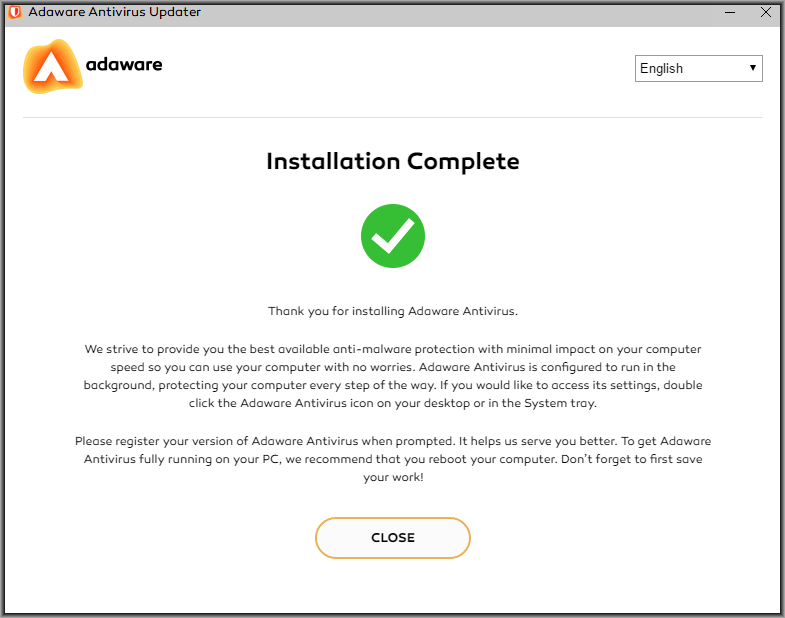Viewport: 785px width, 618px height.
Task: Click the line mentioning the System tray
Action: click(x=393, y=403)
